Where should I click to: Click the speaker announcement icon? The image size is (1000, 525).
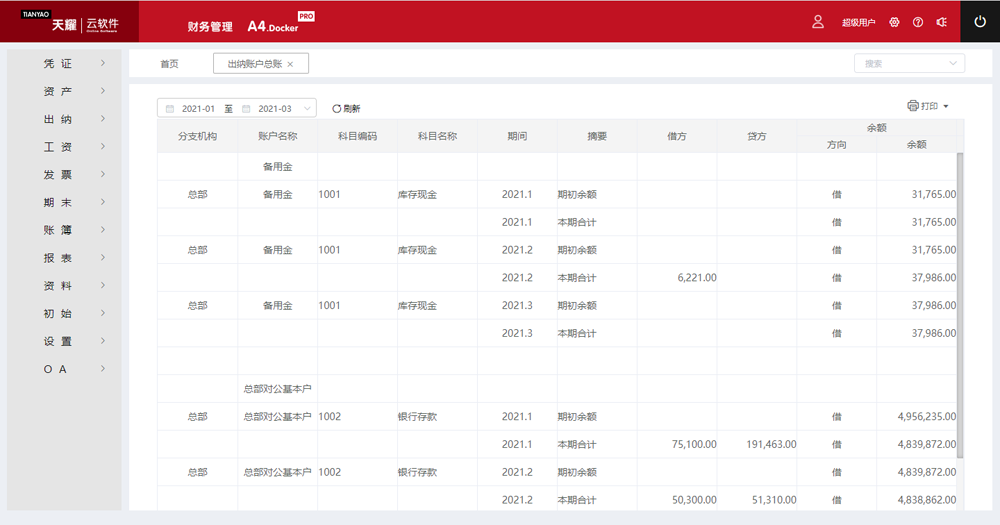(941, 22)
